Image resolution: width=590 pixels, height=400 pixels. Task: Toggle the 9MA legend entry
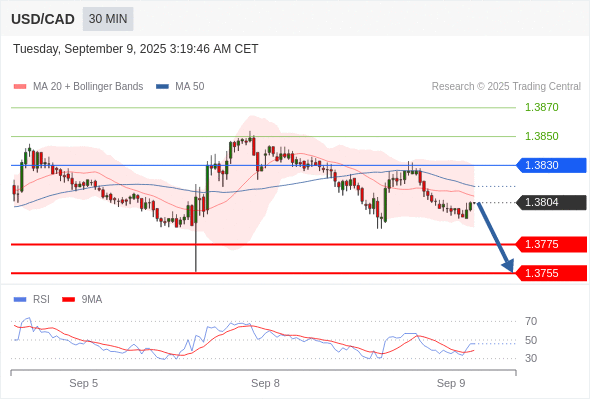82,300
